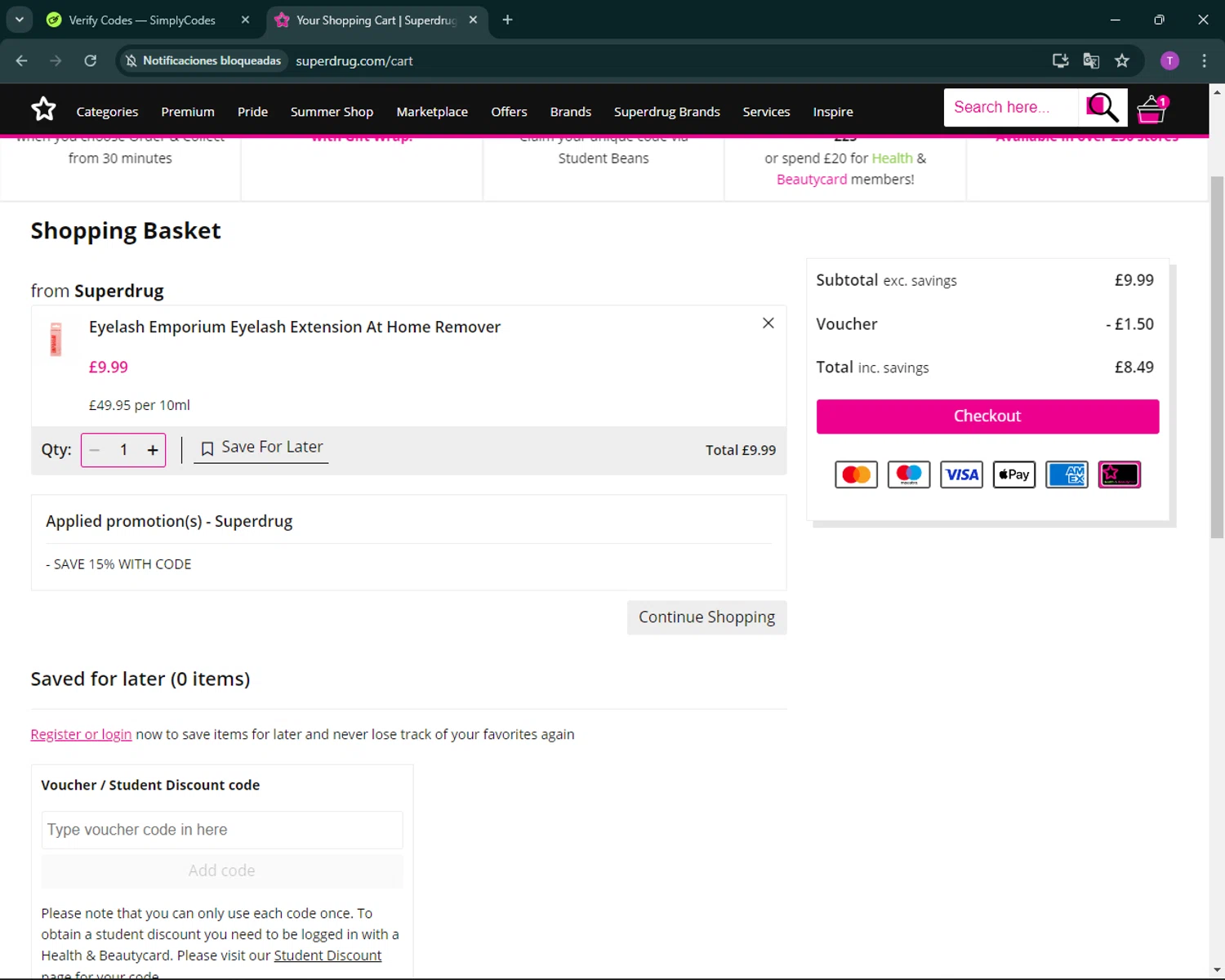
Task: Click the Apple Pay payment icon
Action: 1014,474
